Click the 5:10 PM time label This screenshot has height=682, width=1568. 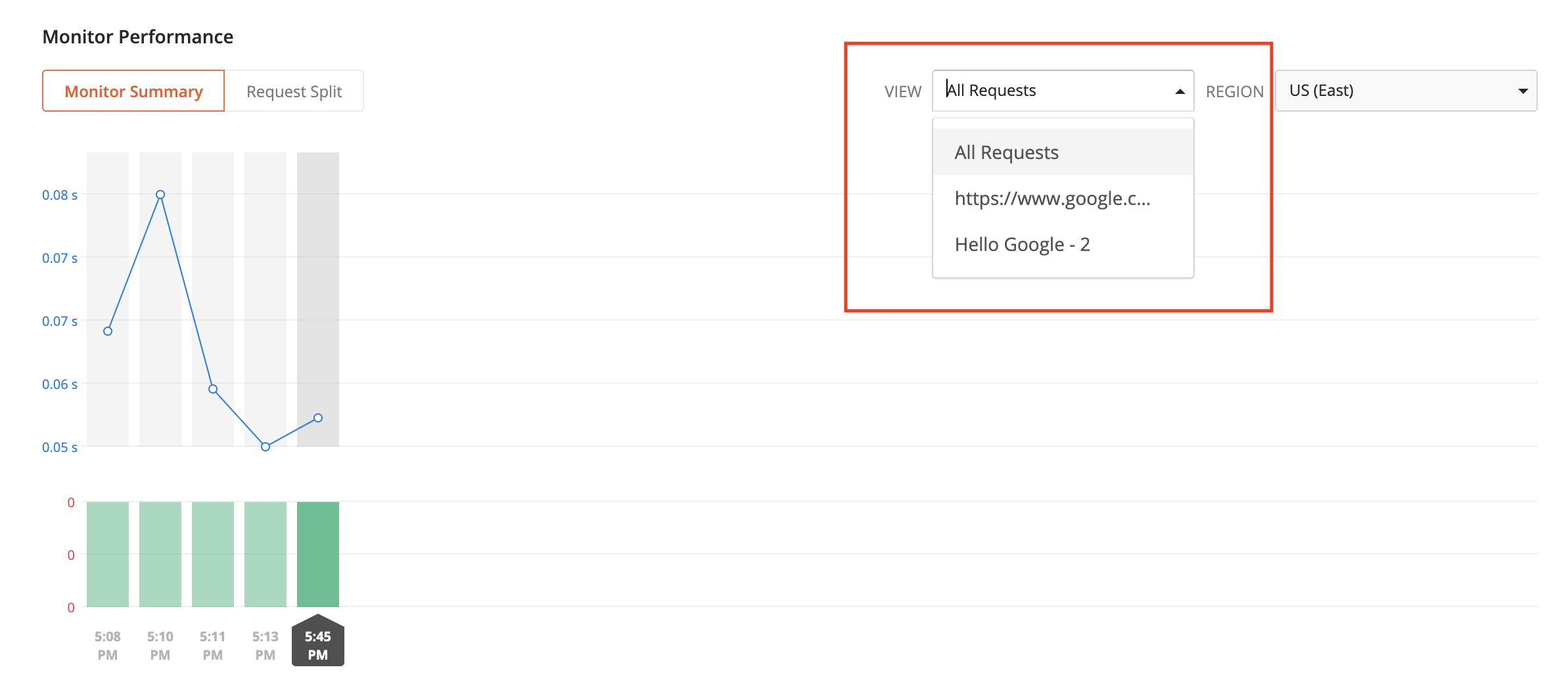tap(160, 645)
